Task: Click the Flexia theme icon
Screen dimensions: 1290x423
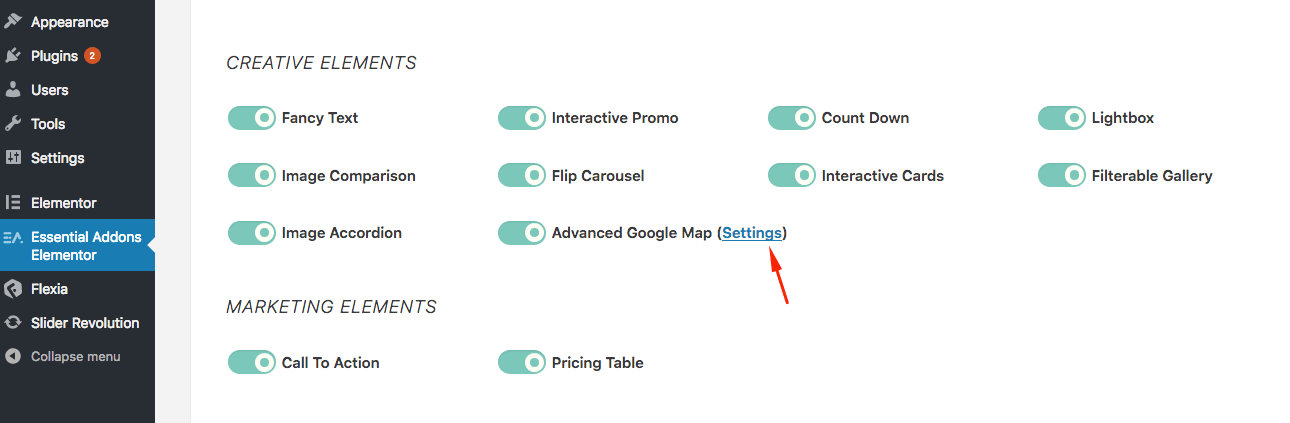Action: (13, 289)
